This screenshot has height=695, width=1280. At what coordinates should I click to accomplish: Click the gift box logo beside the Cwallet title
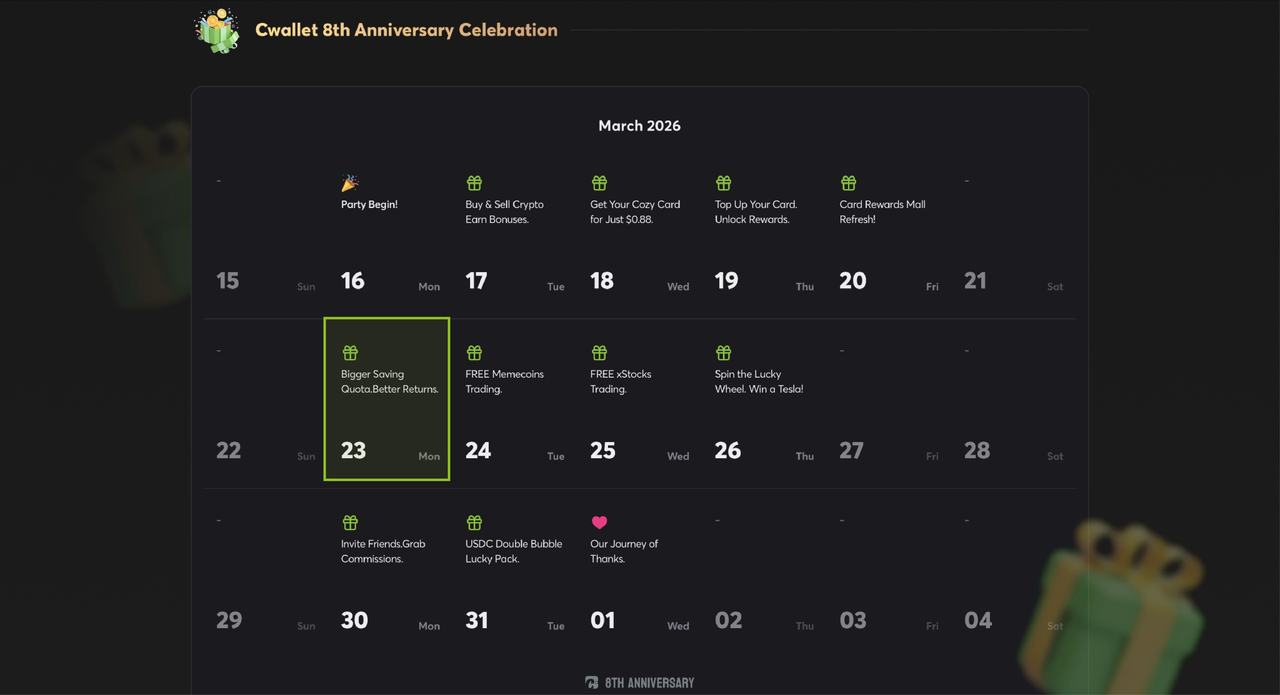tap(217, 30)
